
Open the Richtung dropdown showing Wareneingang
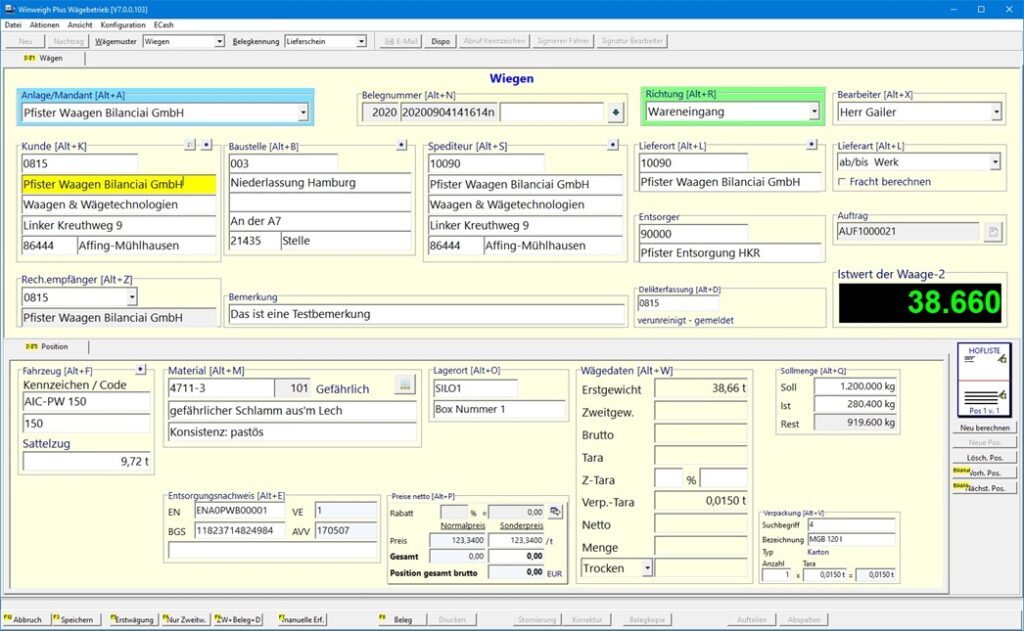coord(814,112)
